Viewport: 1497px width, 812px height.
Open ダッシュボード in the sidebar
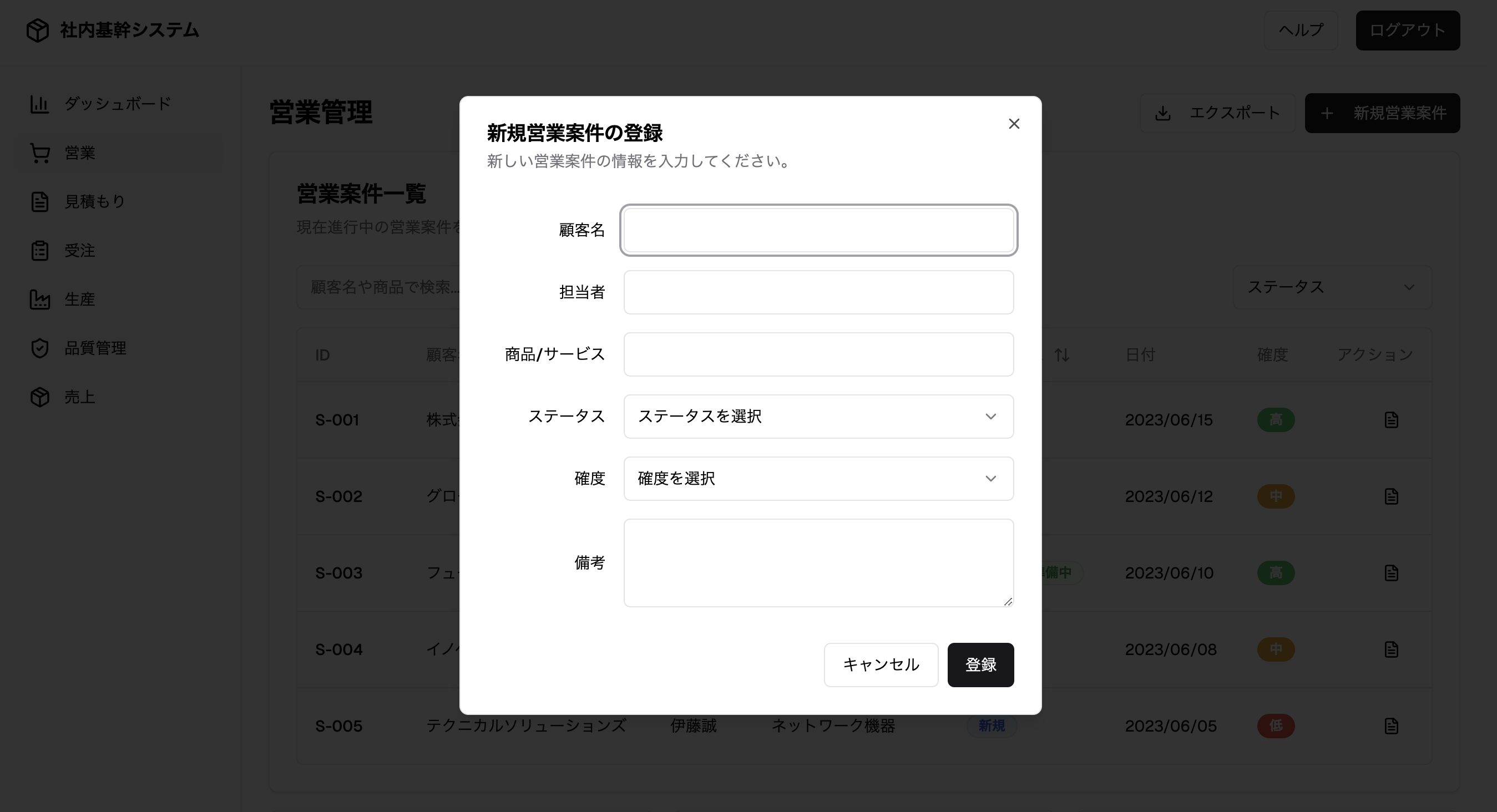point(117,104)
